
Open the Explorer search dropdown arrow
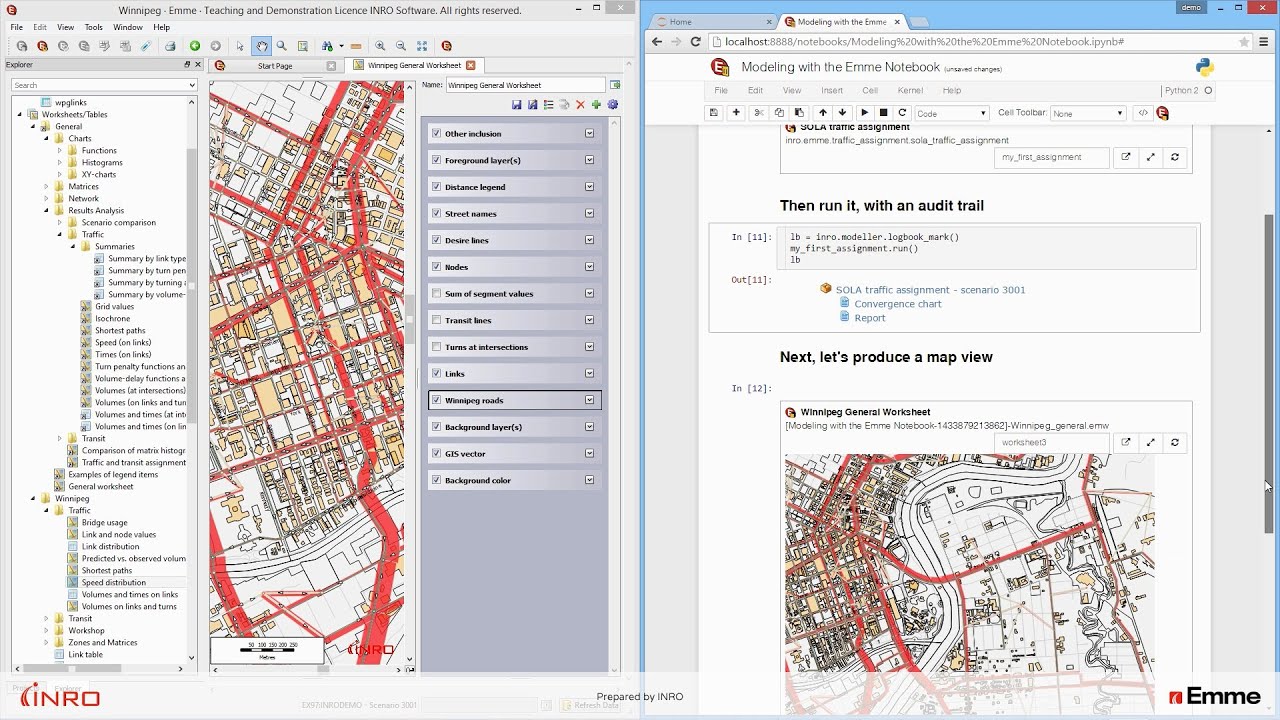point(192,85)
